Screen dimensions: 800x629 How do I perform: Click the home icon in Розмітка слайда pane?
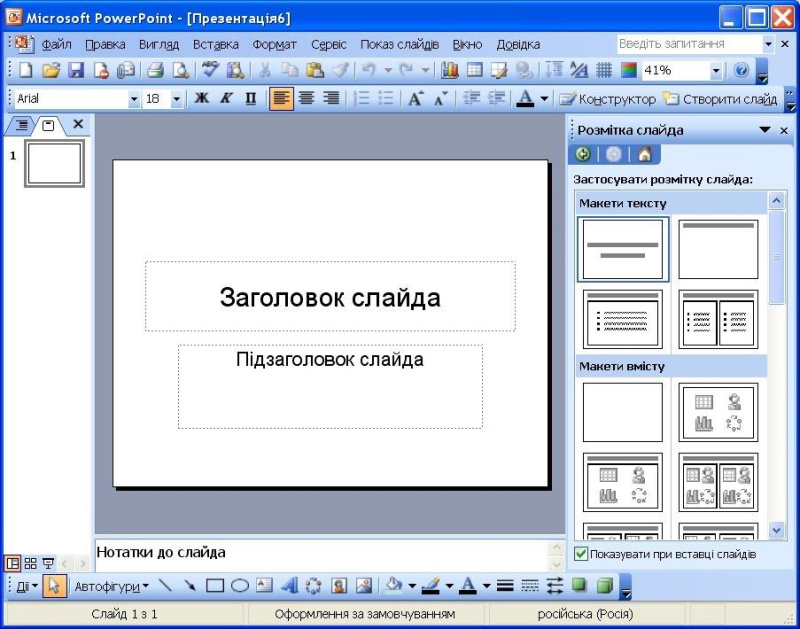click(644, 154)
